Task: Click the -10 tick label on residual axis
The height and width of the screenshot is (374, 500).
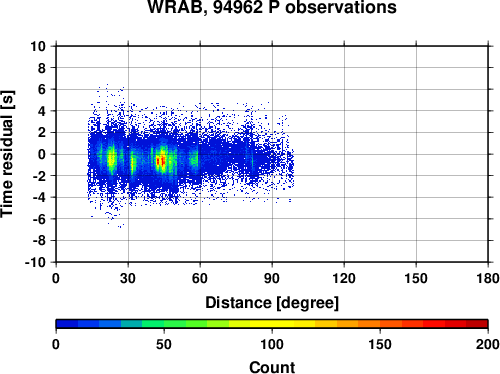Action: 35,262
